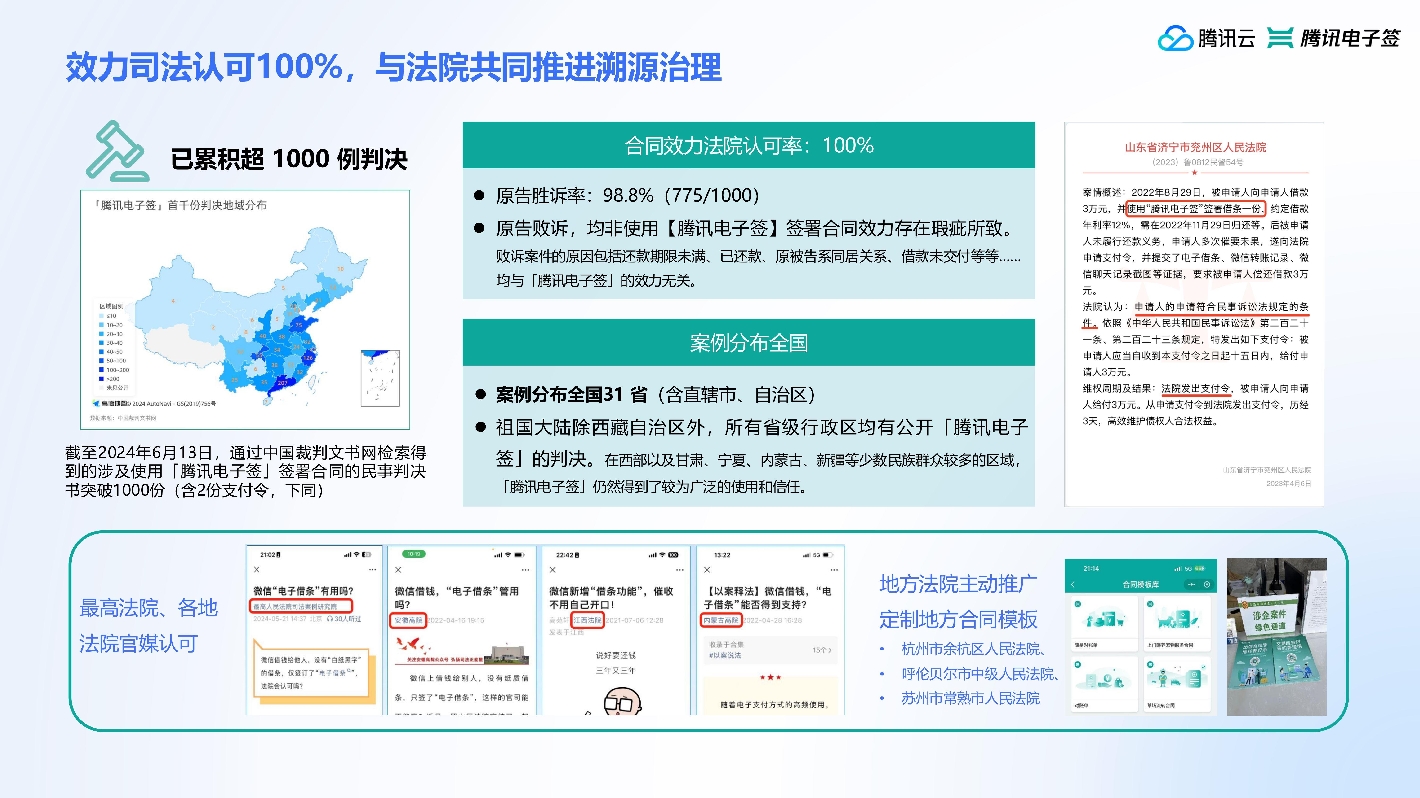Screen dimensions: 1420x798
Task: Tap the 合同模板库 title in the phone screenshot
Action: pyautogui.click(x=1141, y=584)
